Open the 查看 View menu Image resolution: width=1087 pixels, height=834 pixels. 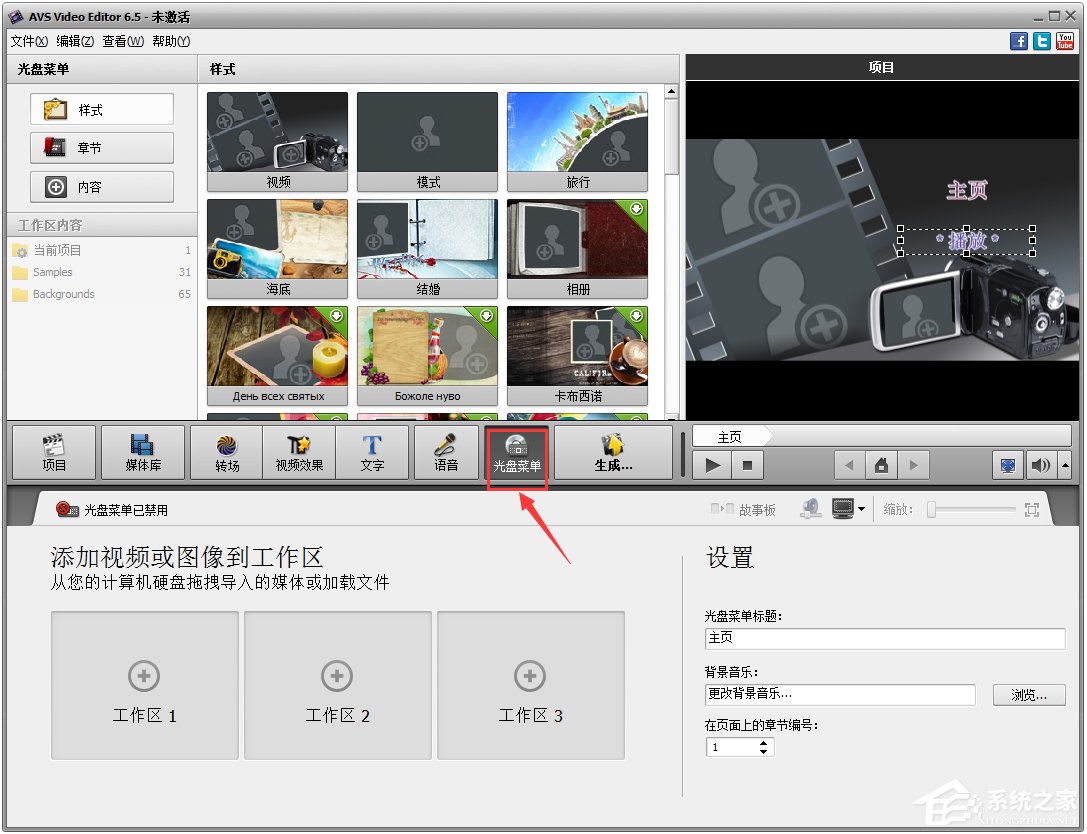pyautogui.click(x=123, y=42)
